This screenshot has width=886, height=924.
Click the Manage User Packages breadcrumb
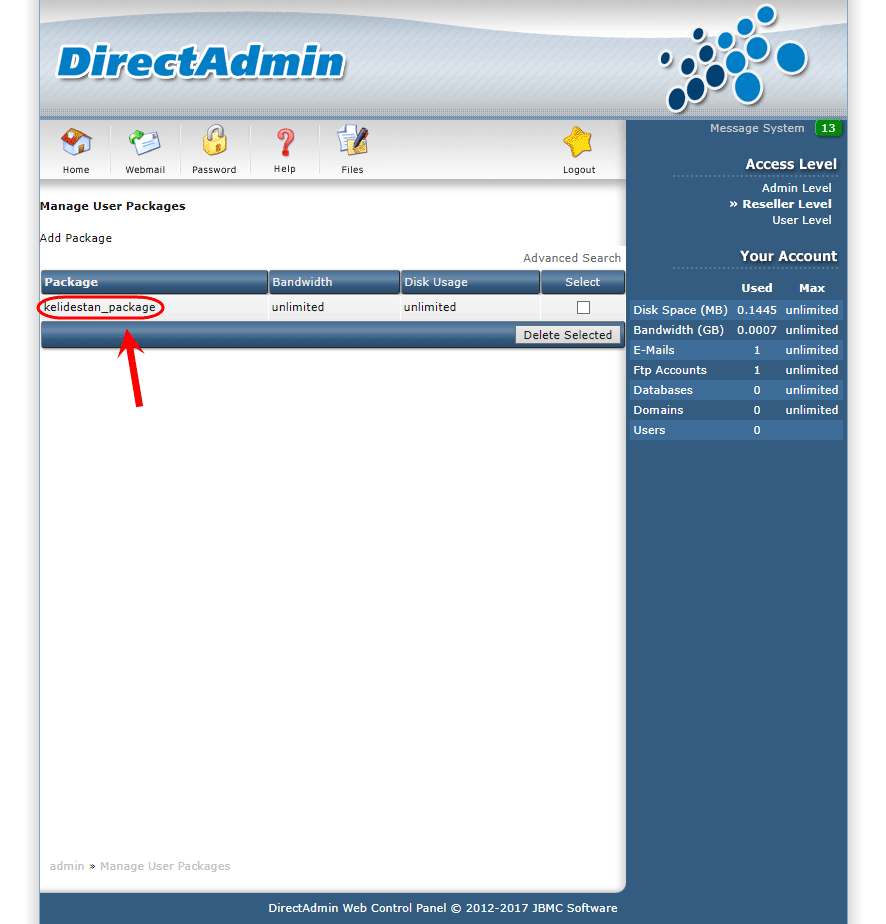pos(165,866)
